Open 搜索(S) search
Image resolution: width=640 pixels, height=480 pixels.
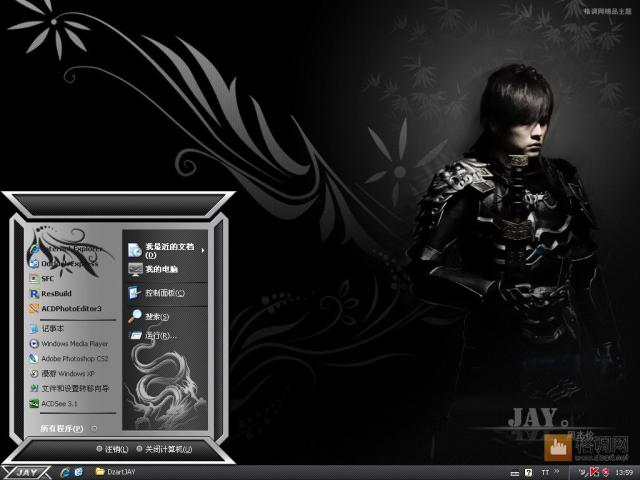149,316
